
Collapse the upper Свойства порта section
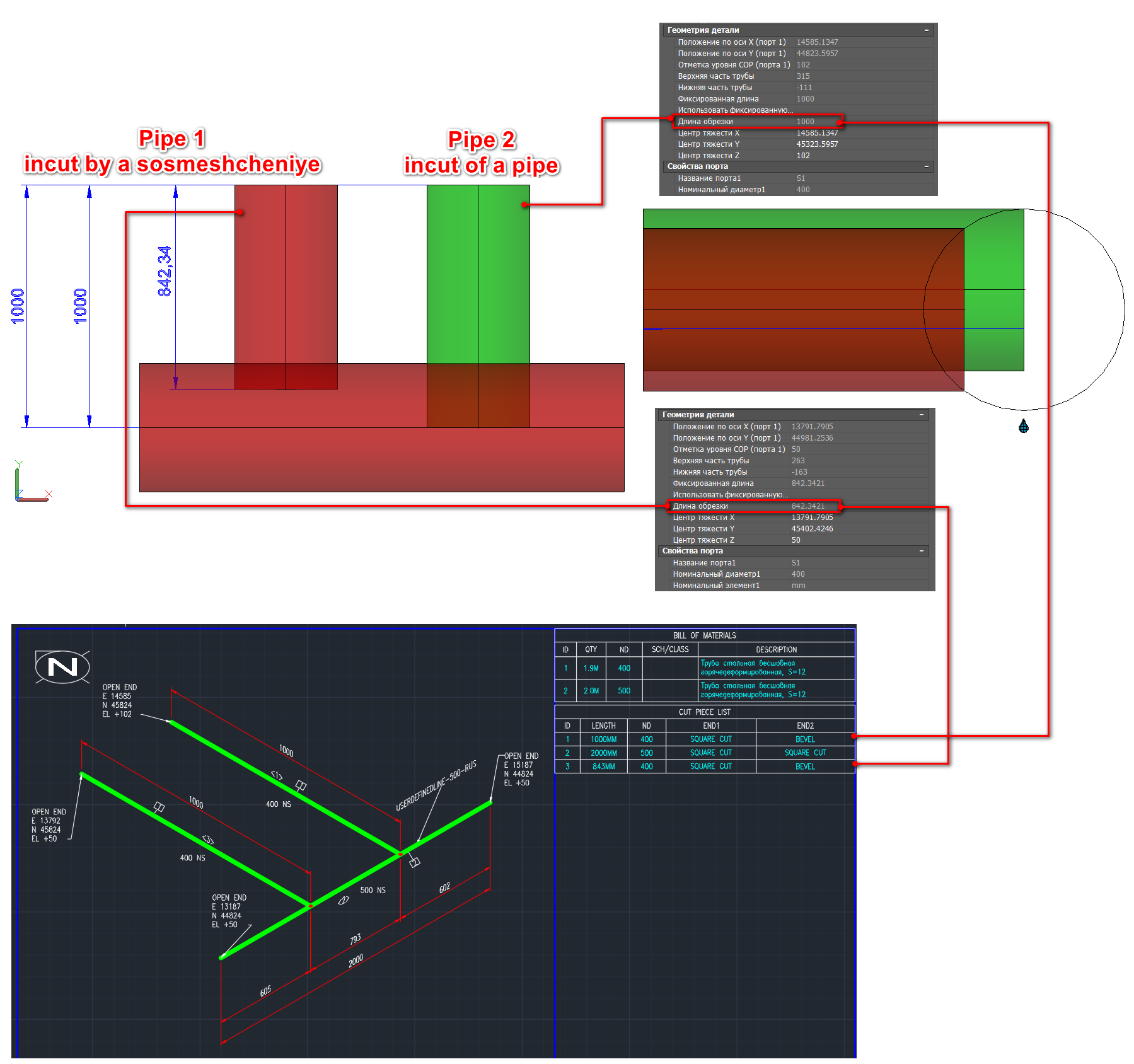point(926,166)
